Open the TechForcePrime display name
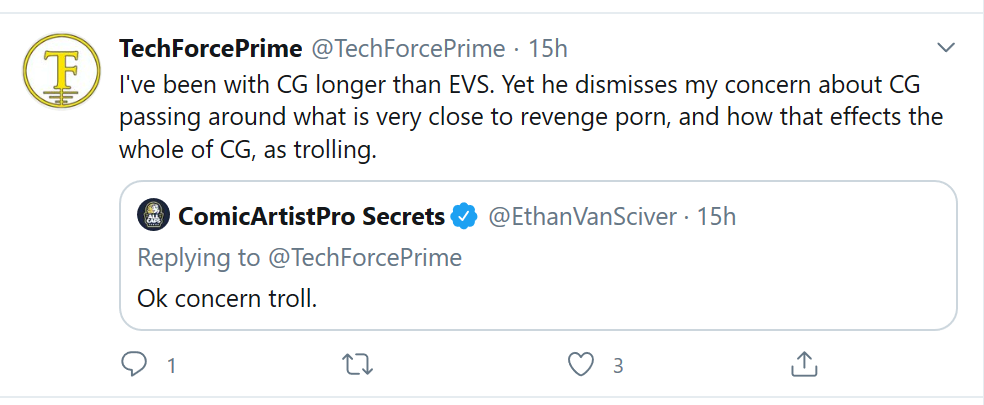 coord(211,48)
